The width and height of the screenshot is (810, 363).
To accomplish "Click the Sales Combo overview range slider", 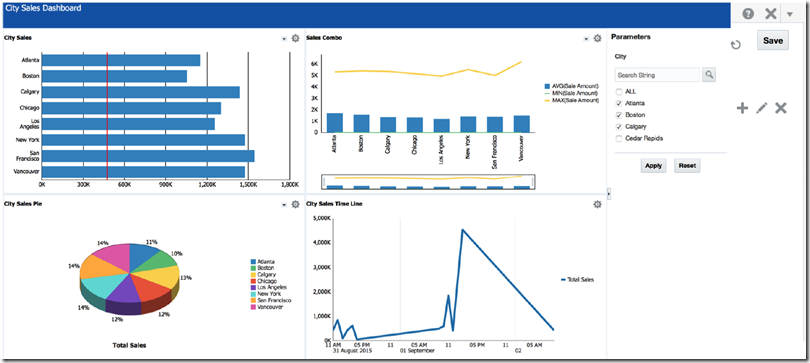I will 428,181.
